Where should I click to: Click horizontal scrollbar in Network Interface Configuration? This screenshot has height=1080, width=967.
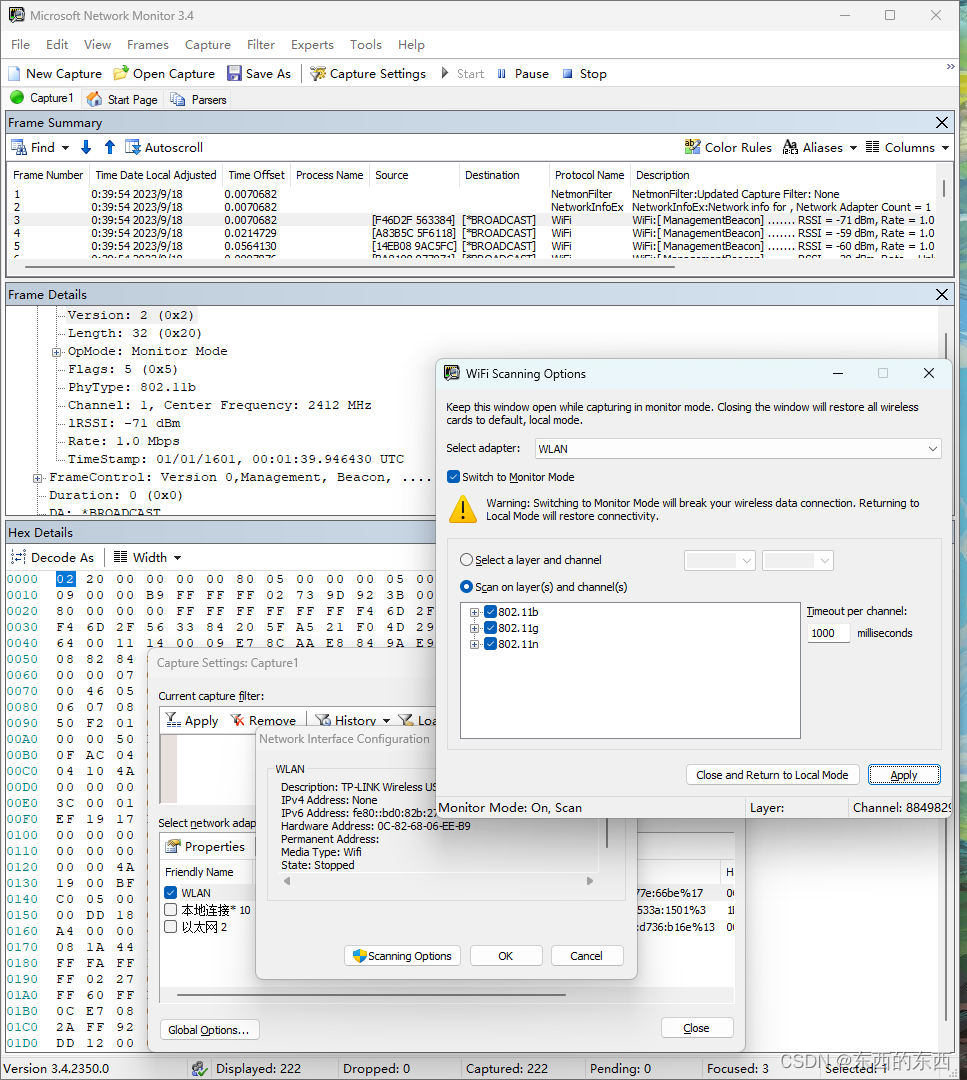(x=439, y=881)
